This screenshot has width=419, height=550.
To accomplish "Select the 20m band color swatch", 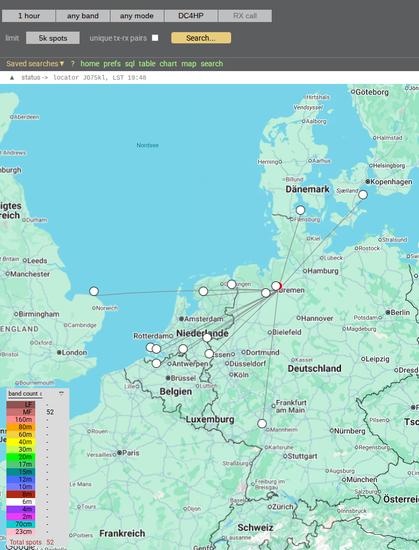I will coord(21,457).
